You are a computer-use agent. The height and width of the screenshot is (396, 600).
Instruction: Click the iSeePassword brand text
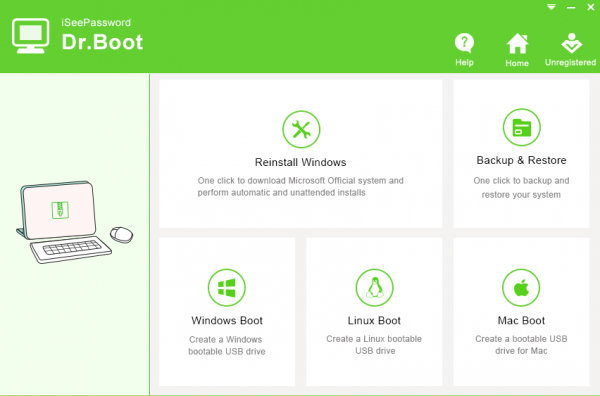coord(96,23)
